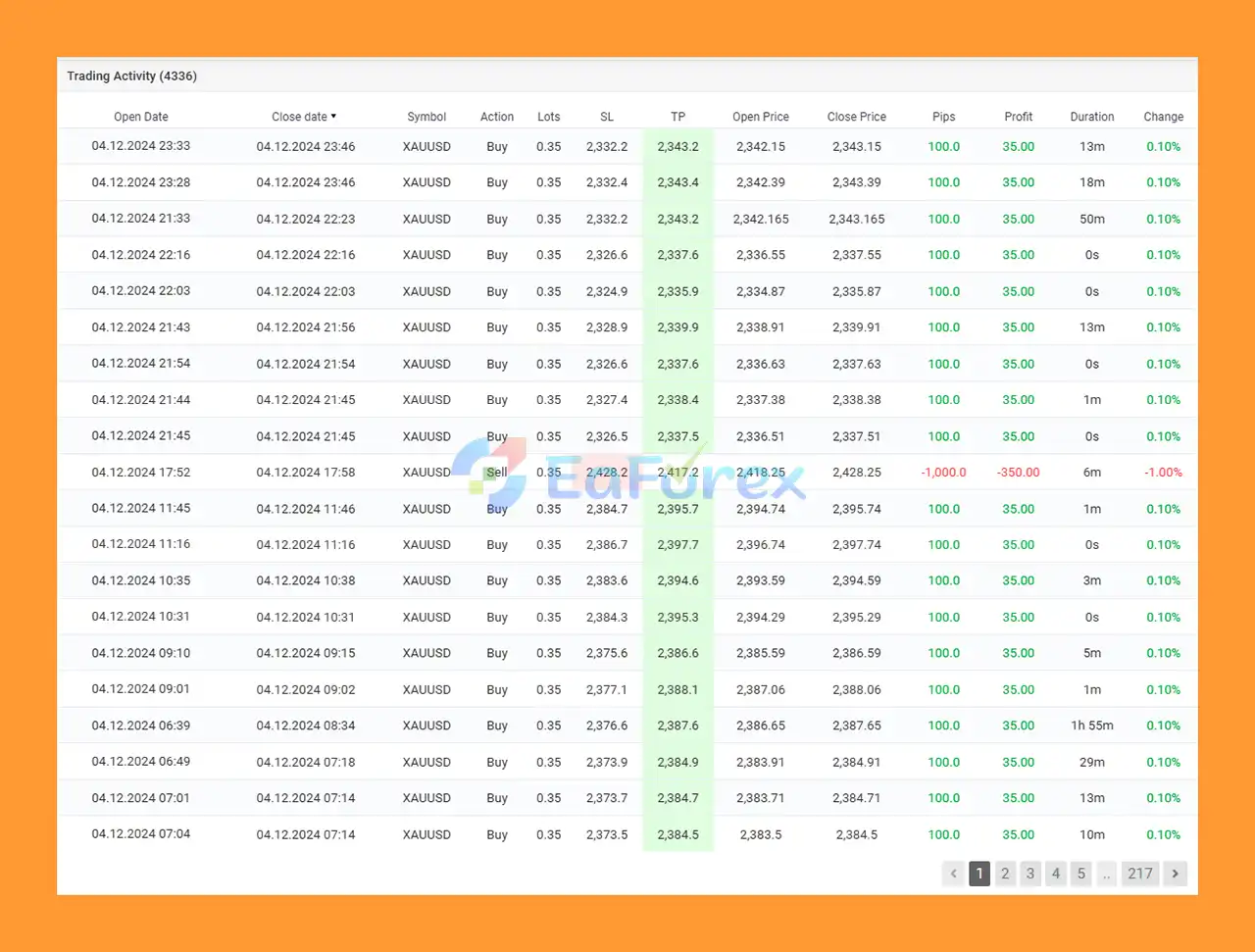Click close date 04.12.2024 22:23
Screen dimensions: 1255x952
(306, 219)
